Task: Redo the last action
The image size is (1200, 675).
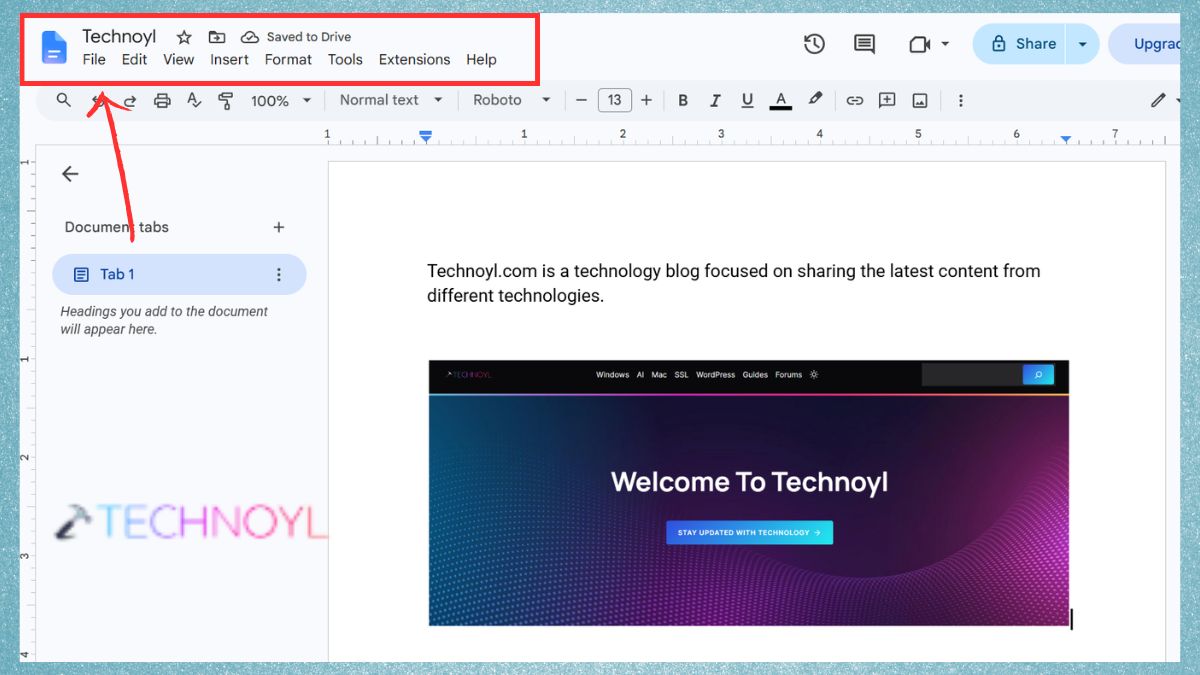Action: tap(130, 100)
